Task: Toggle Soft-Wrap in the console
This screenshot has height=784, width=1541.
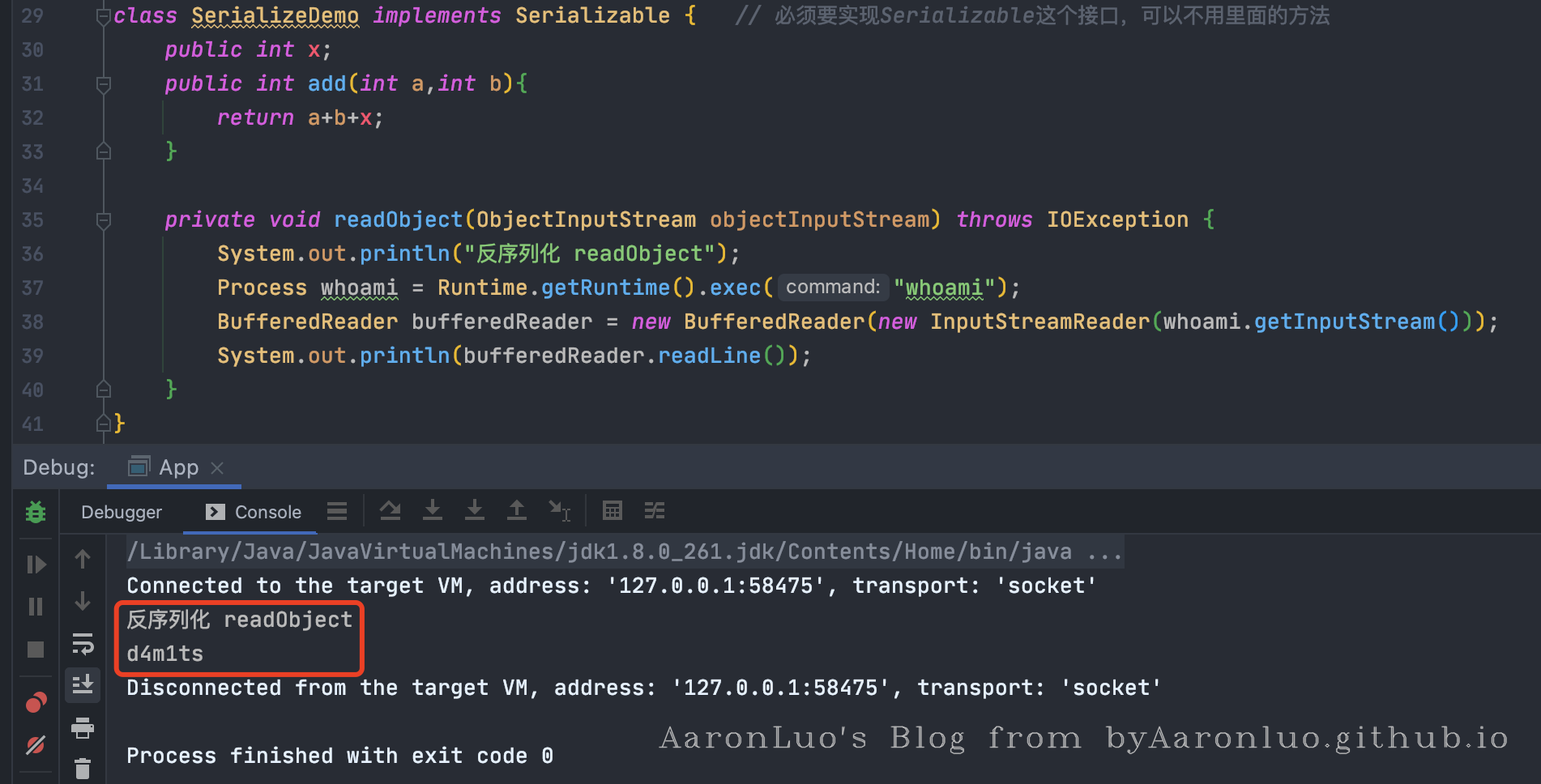Action: pyautogui.click(x=83, y=644)
